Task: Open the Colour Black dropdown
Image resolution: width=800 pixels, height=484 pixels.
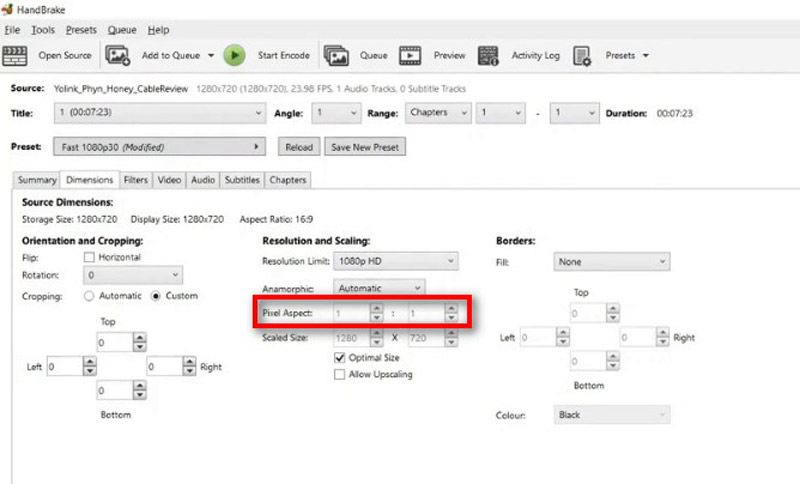Action: click(x=612, y=415)
